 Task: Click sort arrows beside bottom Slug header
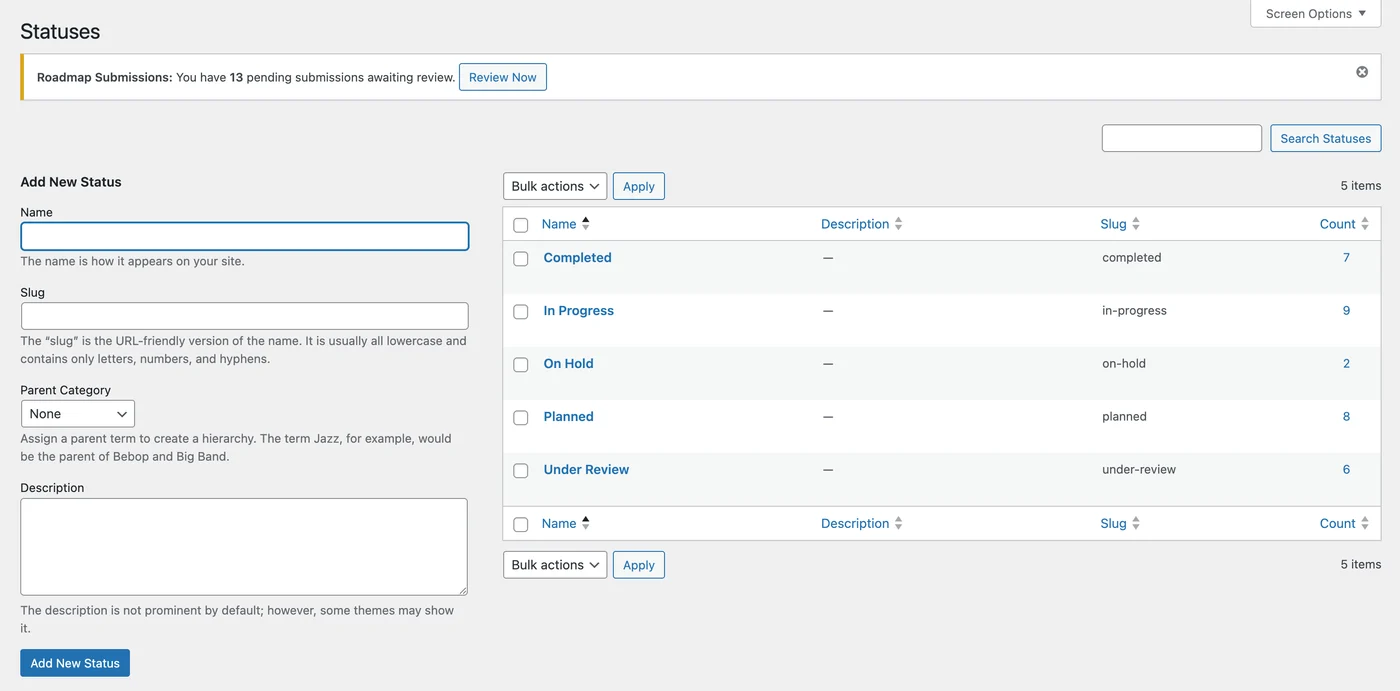(x=1136, y=523)
